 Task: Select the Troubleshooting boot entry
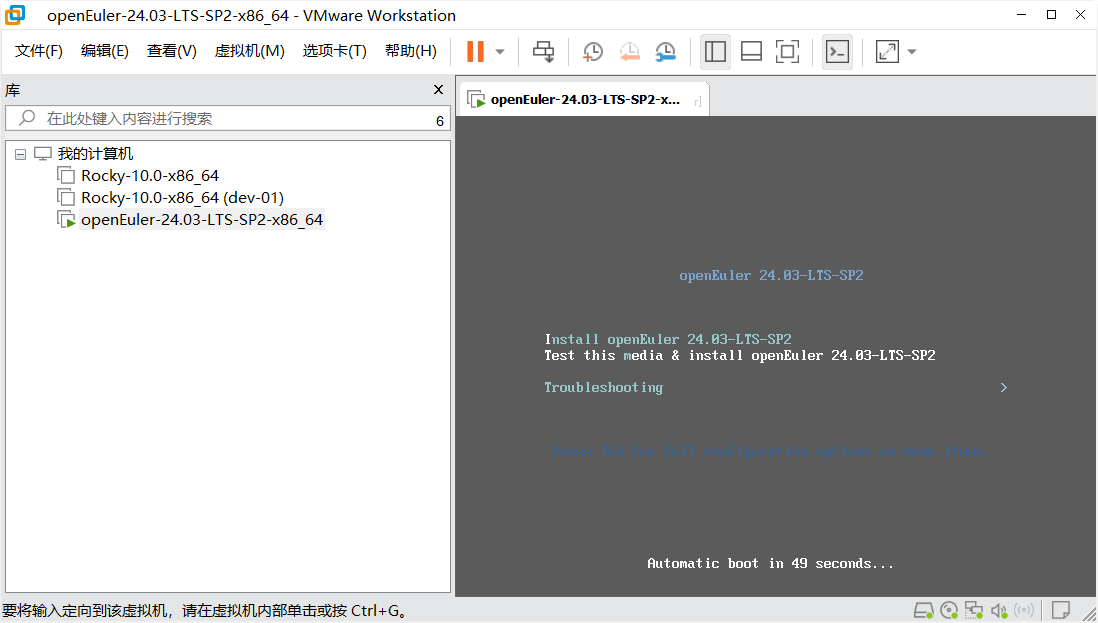click(x=604, y=387)
